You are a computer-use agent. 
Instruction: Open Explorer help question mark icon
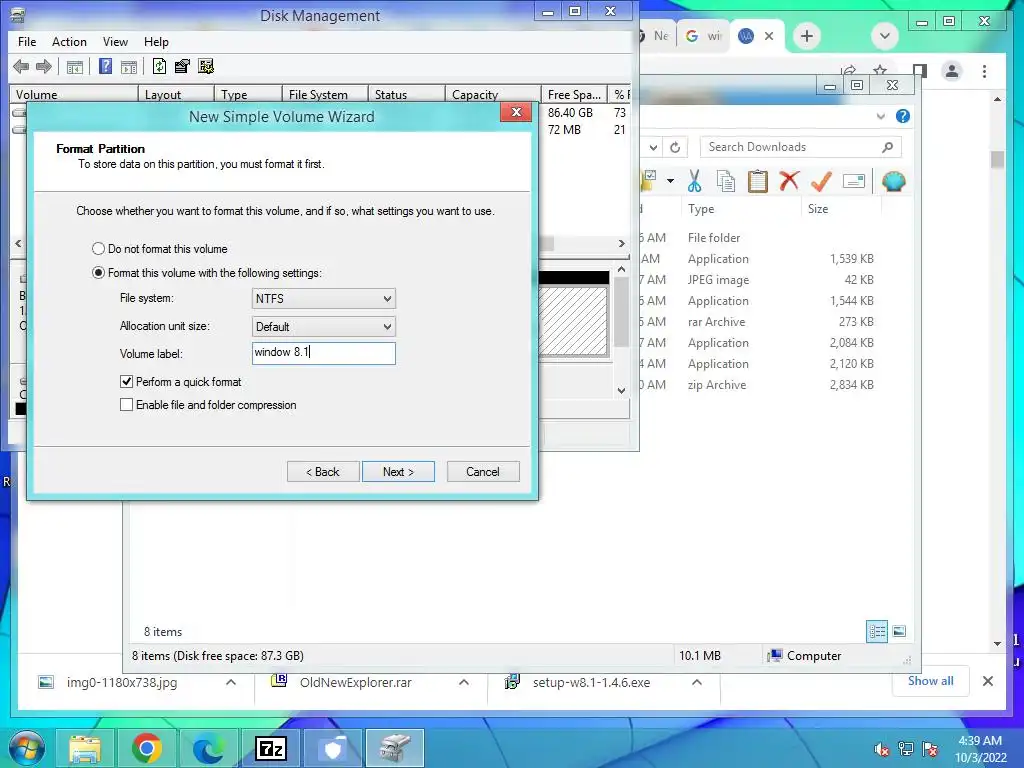coord(903,116)
